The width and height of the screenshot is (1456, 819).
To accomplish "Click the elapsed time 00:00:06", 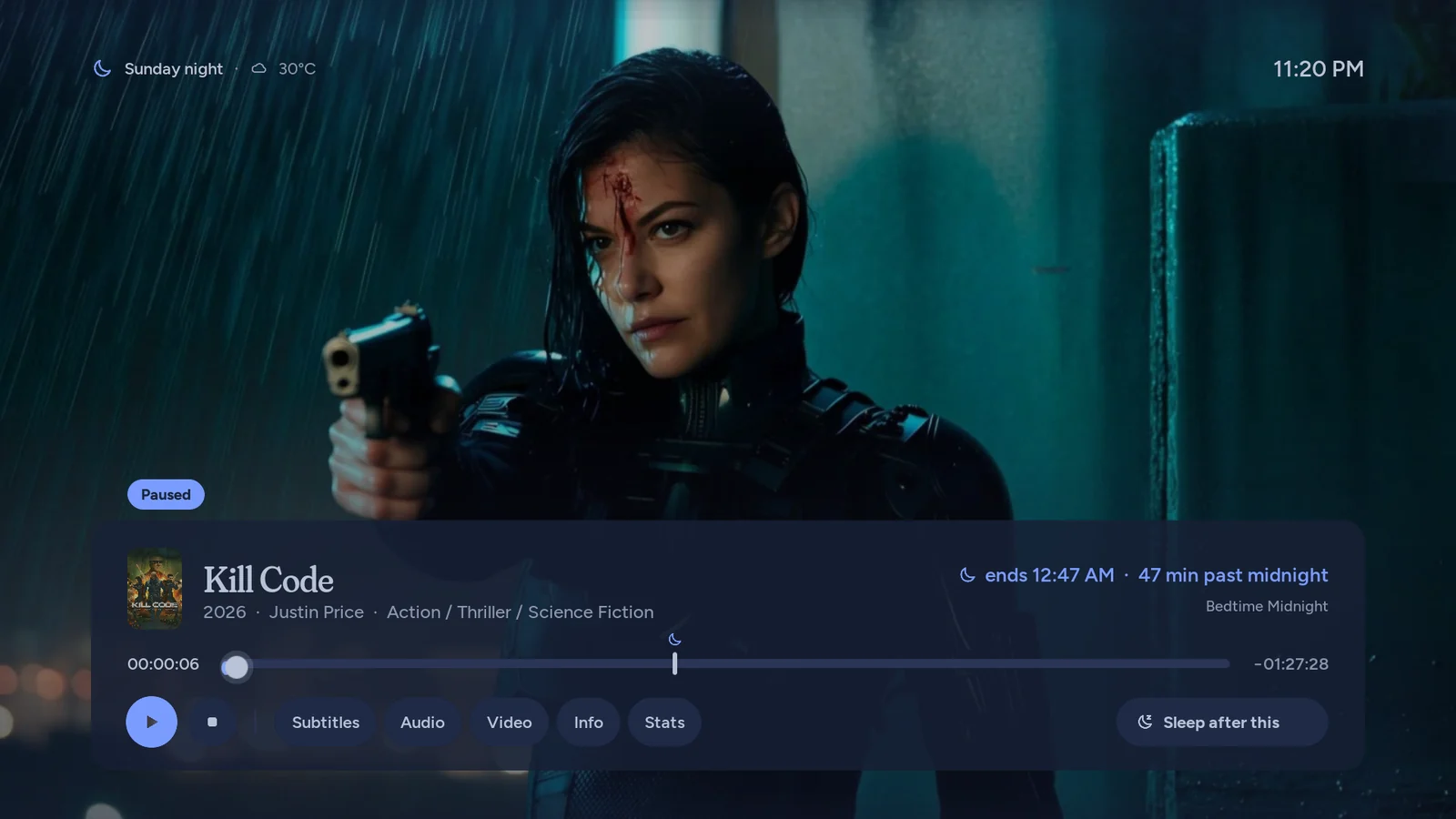I will [x=163, y=663].
